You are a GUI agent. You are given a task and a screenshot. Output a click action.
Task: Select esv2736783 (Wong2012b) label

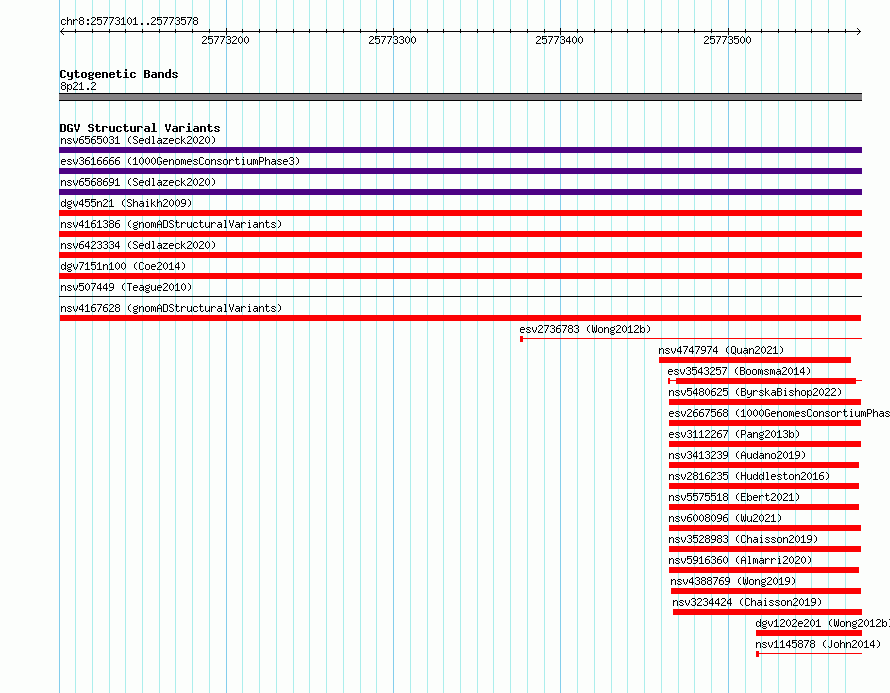pos(585,329)
